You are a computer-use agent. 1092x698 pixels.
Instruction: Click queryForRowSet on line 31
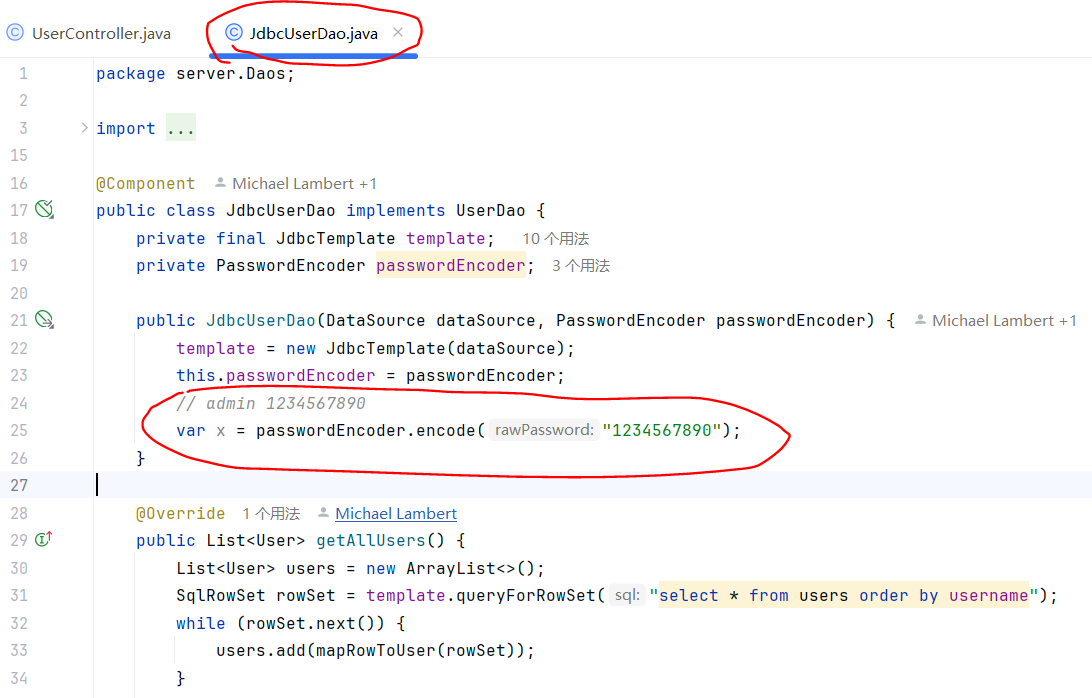click(525, 596)
